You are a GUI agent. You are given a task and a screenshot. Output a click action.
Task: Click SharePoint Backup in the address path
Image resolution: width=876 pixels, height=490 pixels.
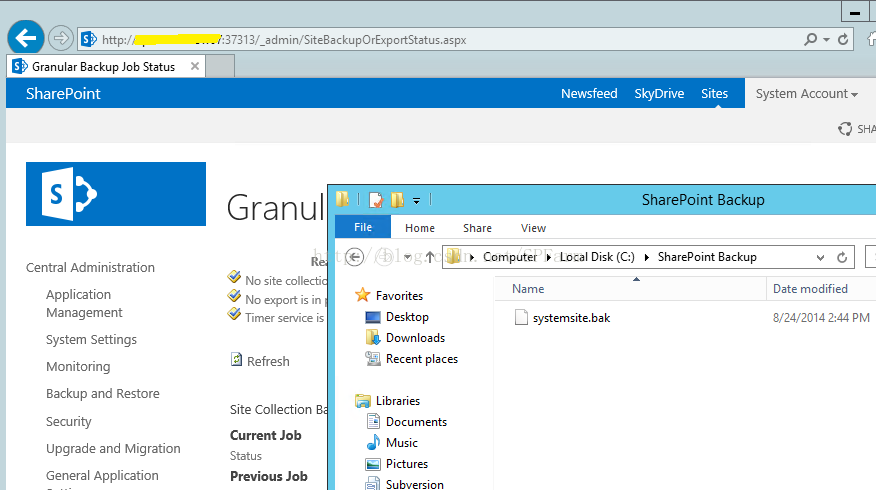point(707,257)
